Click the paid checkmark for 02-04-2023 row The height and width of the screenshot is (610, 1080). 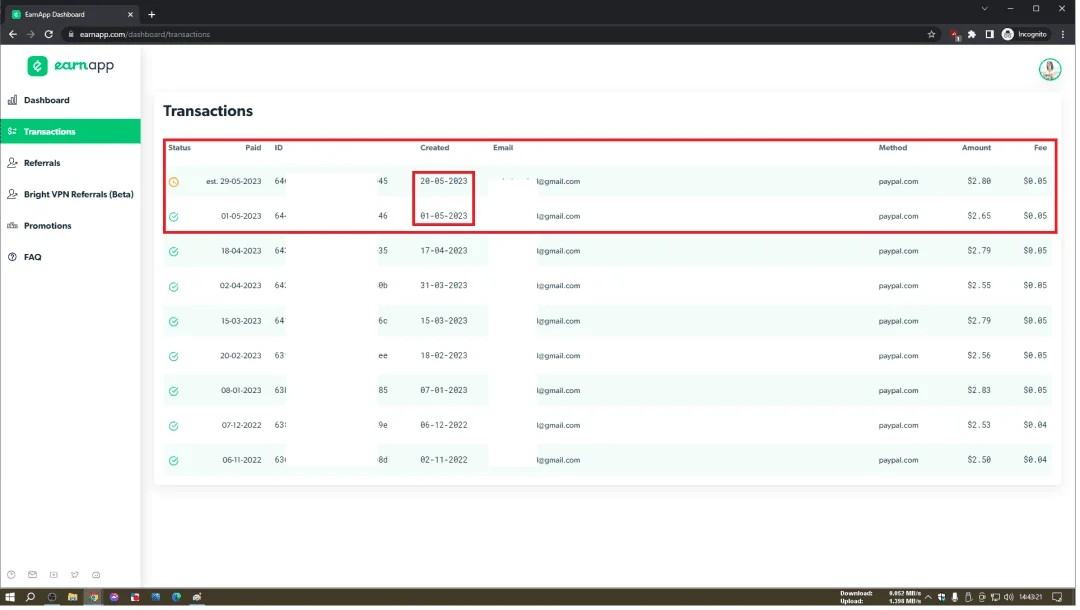pyautogui.click(x=174, y=287)
